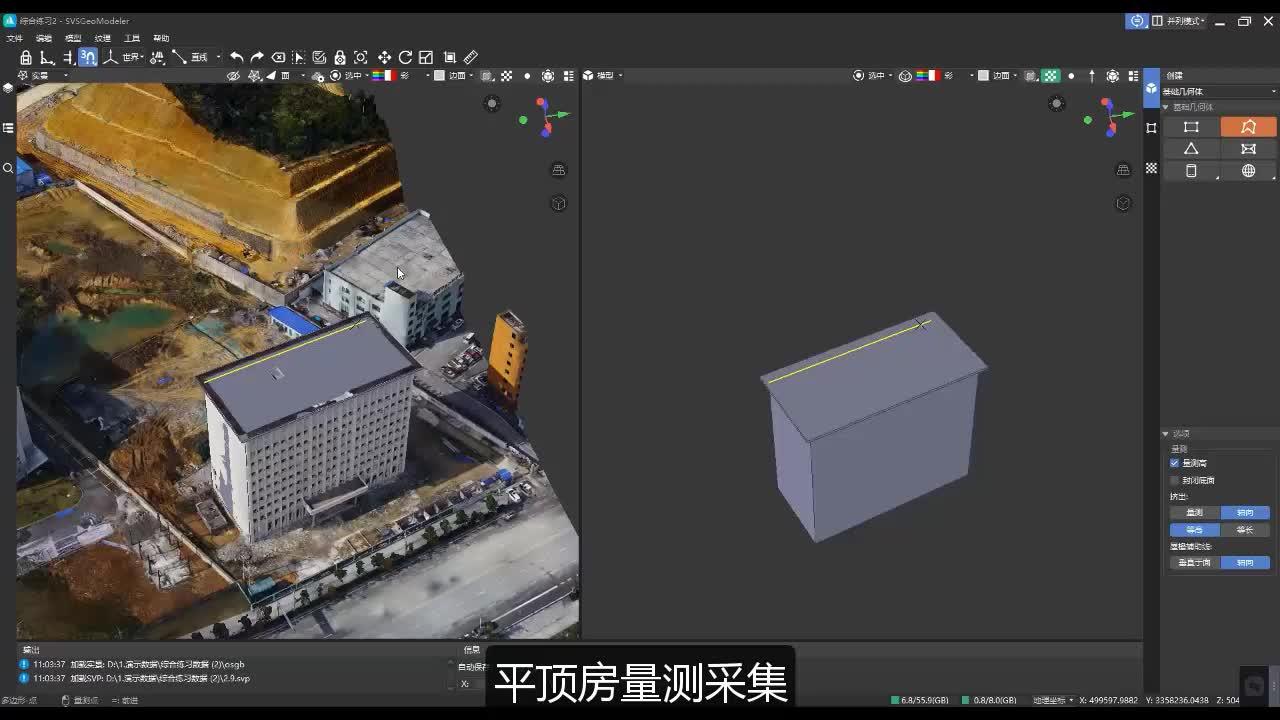Enable the 封闭底面 checkbox
1280x720 pixels.
click(x=1174, y=479)
